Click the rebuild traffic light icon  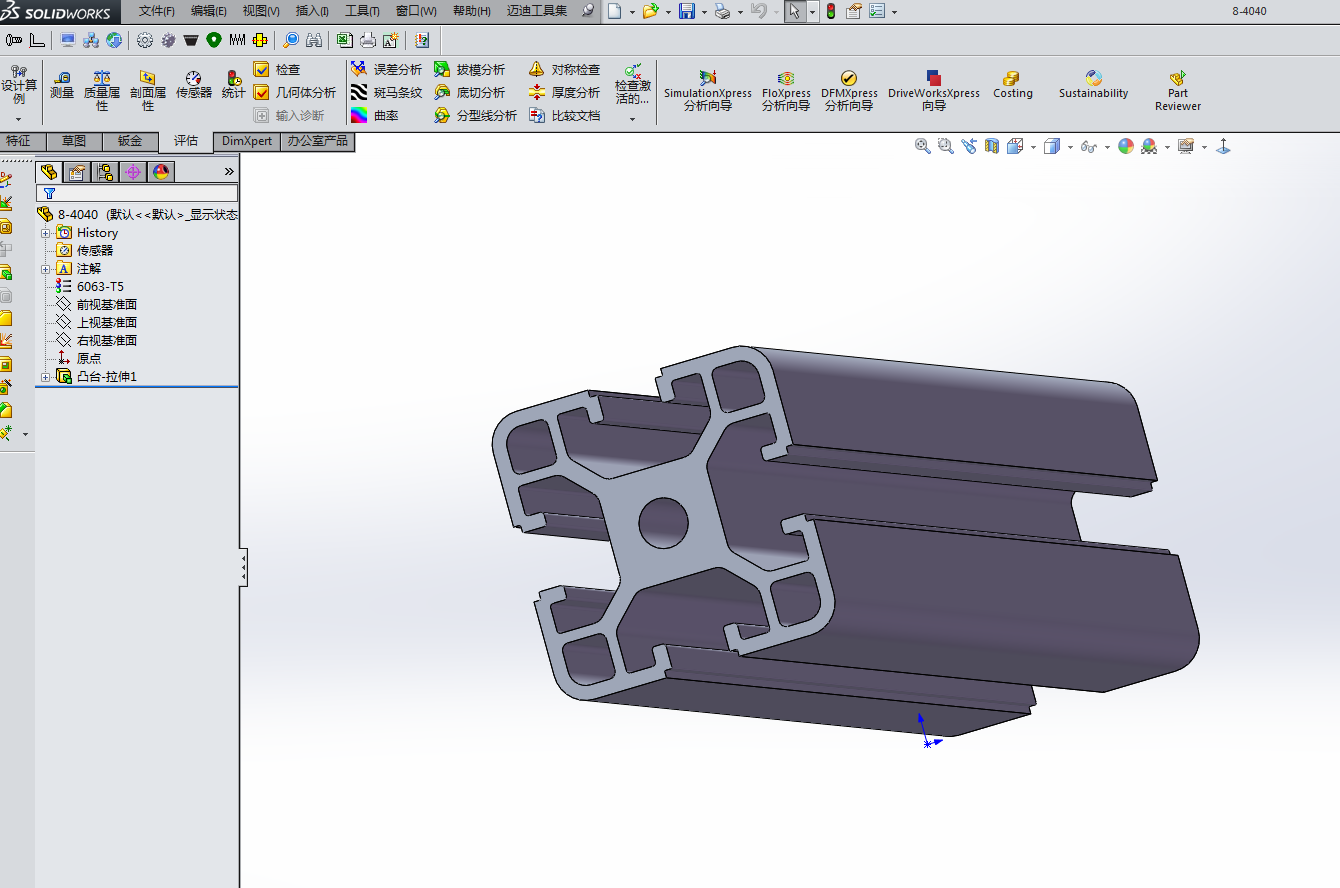coord(831,11)
